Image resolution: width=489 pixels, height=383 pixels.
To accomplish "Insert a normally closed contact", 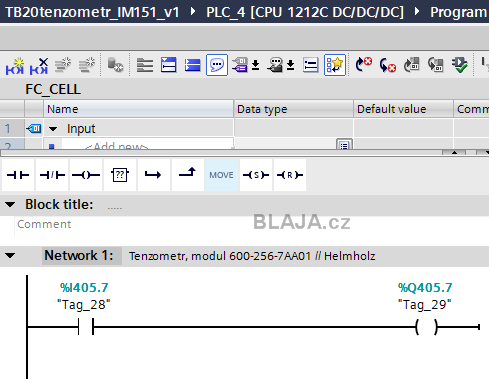I will [x=52, y=175].
